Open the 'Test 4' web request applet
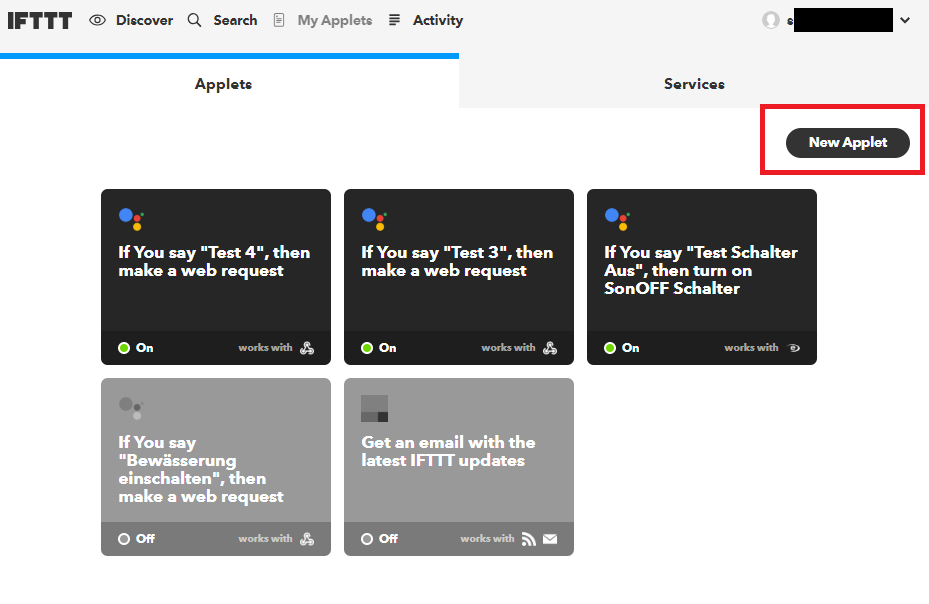This screenshot has width=929, height=604. (x=214, y=261)
